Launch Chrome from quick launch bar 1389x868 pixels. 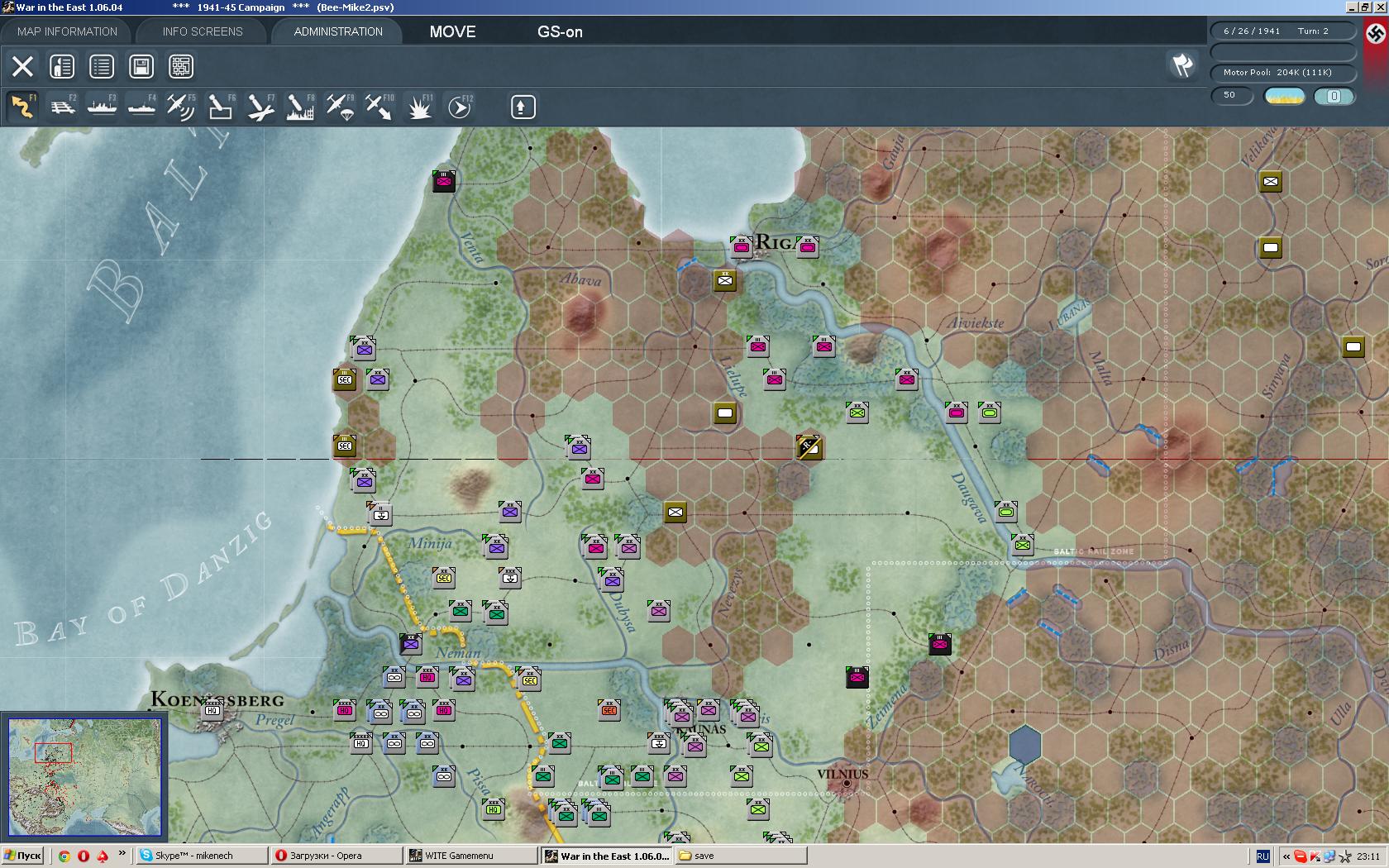[x=64, y=856]
